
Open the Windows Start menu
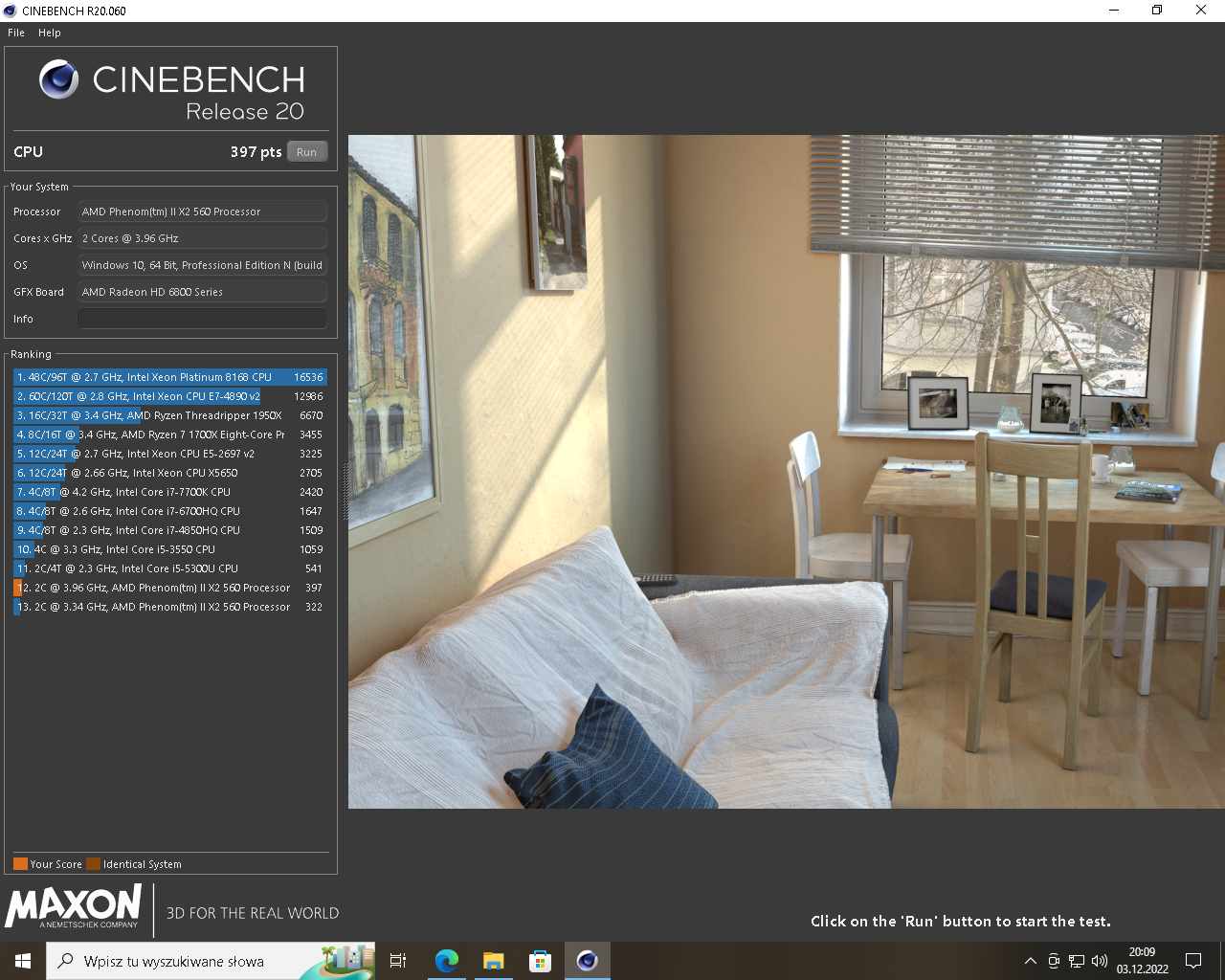point(23,961)
